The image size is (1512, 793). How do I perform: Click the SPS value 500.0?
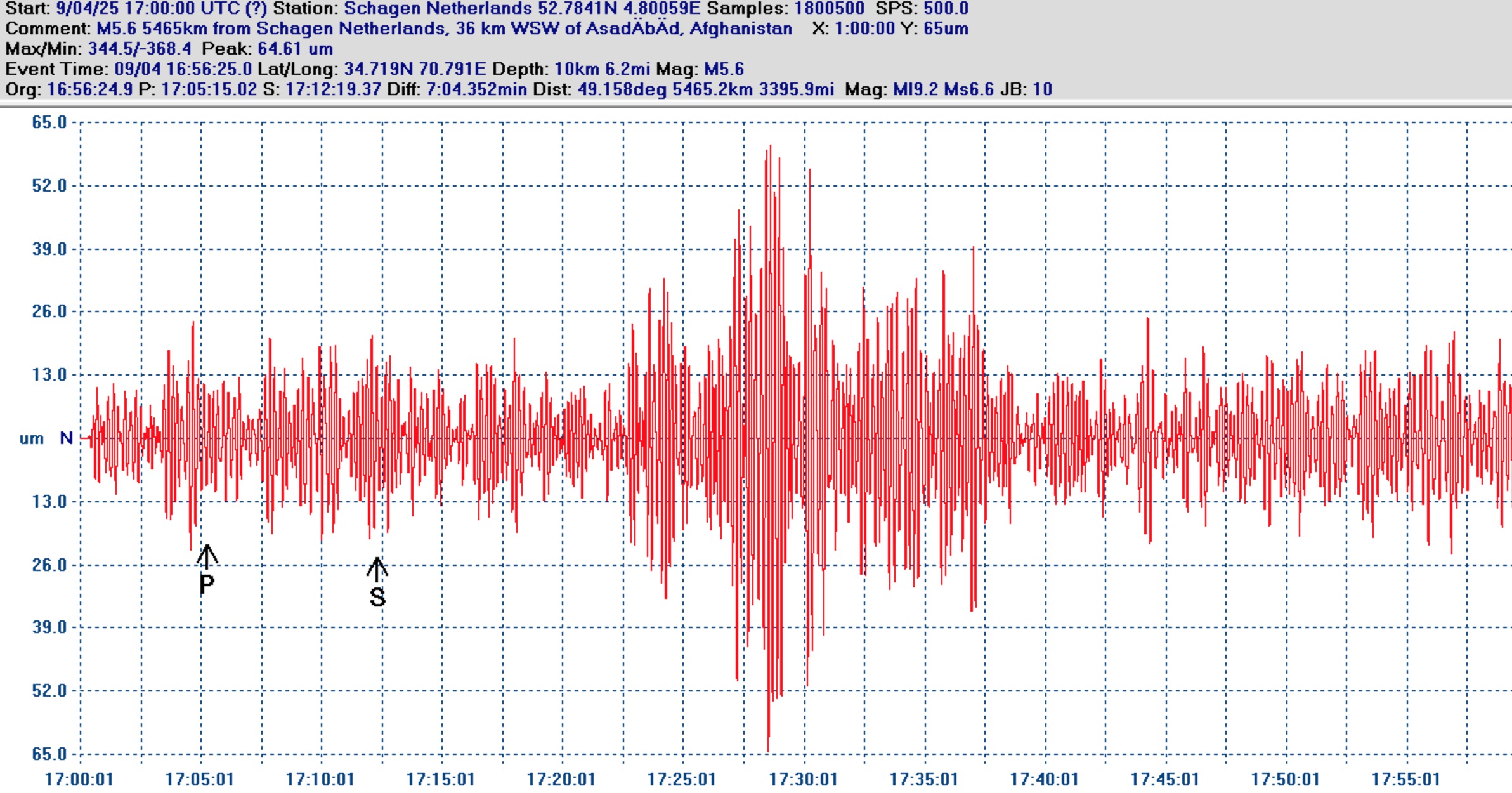pyautogui.click(x=945, y=9)
